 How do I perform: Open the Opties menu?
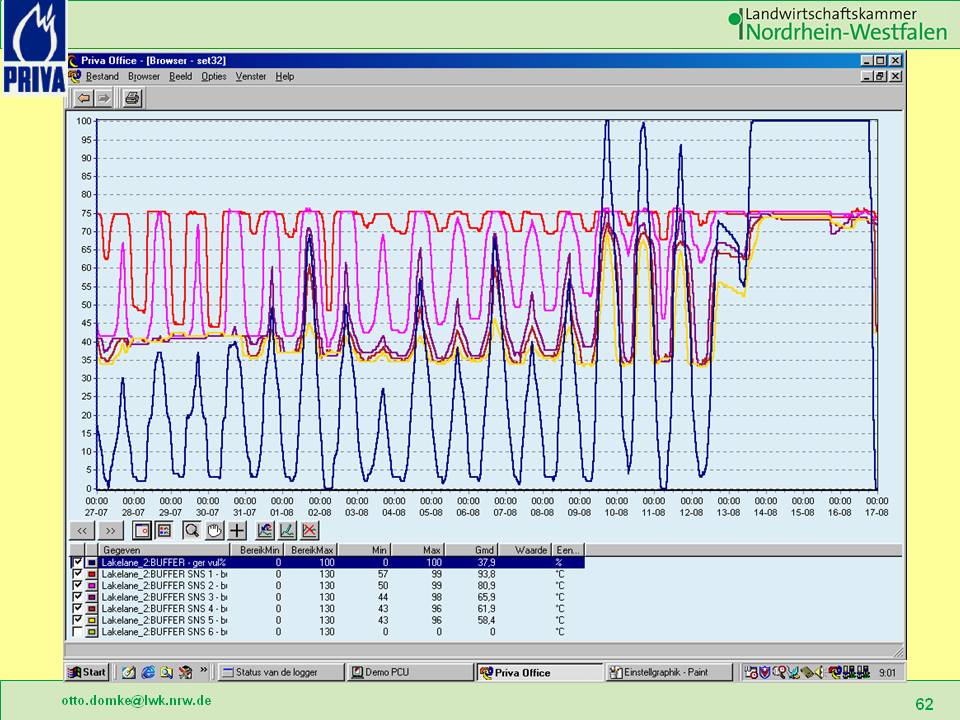(213, 76)
